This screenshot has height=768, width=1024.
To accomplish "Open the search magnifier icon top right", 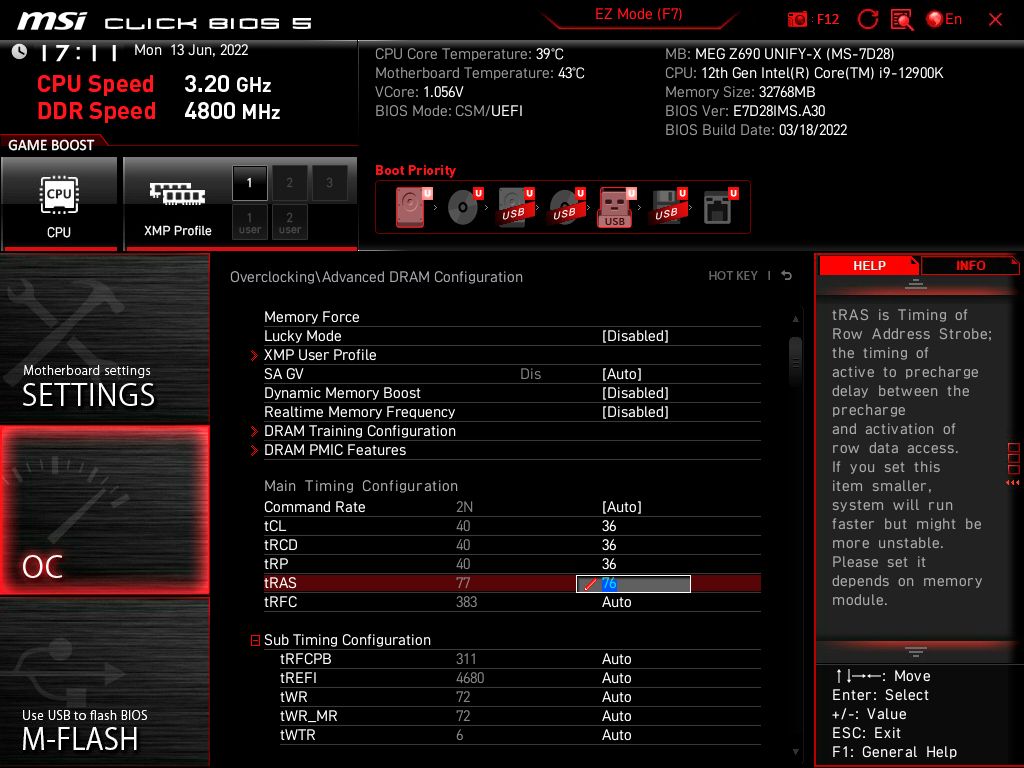I will pyautogui.click(x=901, y=18).
